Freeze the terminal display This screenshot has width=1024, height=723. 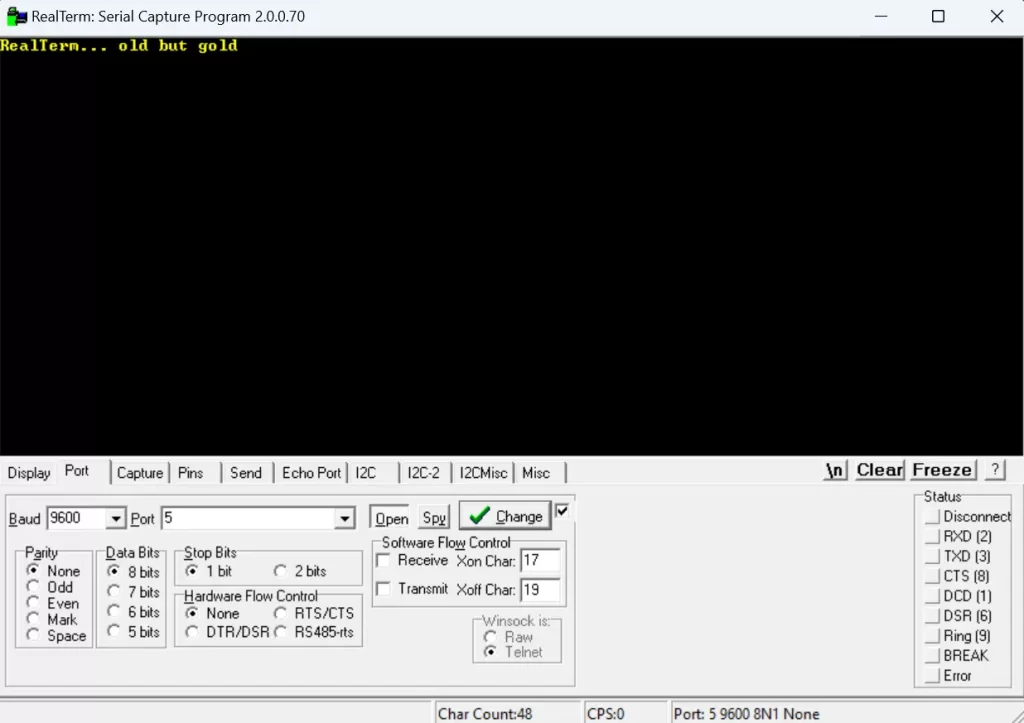(942, 470)
